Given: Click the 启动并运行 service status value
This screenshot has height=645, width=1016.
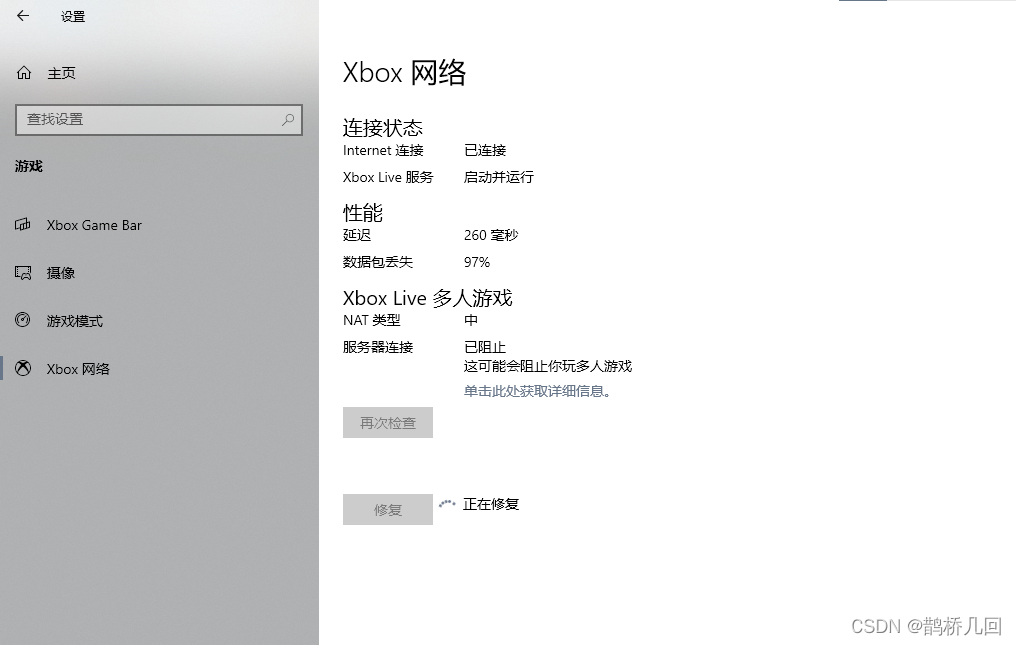Looking at the screenshot, I should tap(499, 177).
